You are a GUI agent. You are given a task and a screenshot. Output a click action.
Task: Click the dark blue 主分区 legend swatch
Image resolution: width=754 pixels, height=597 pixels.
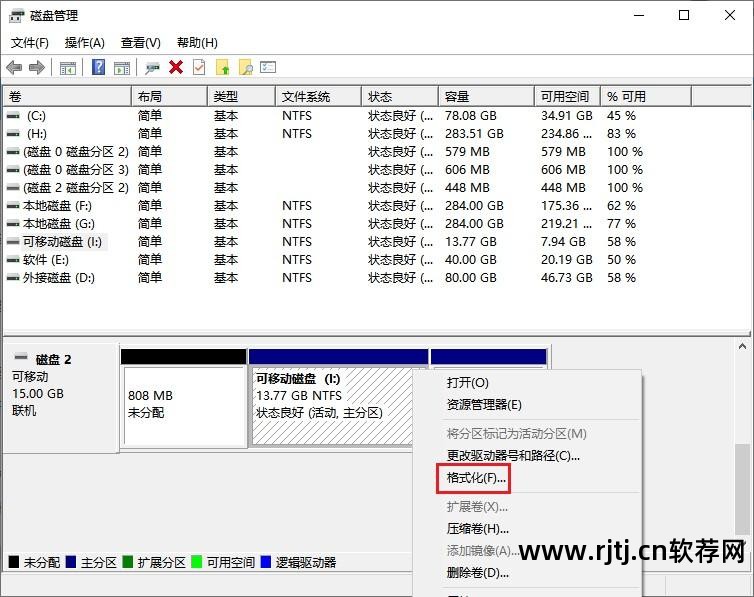pyautogui.click(x=71, y=562)
